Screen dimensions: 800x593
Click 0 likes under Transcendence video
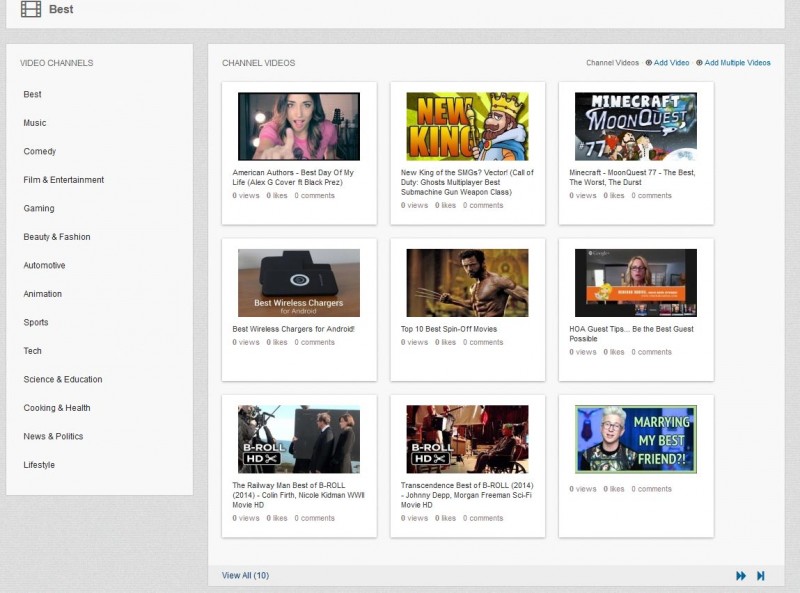click(445, 518)
